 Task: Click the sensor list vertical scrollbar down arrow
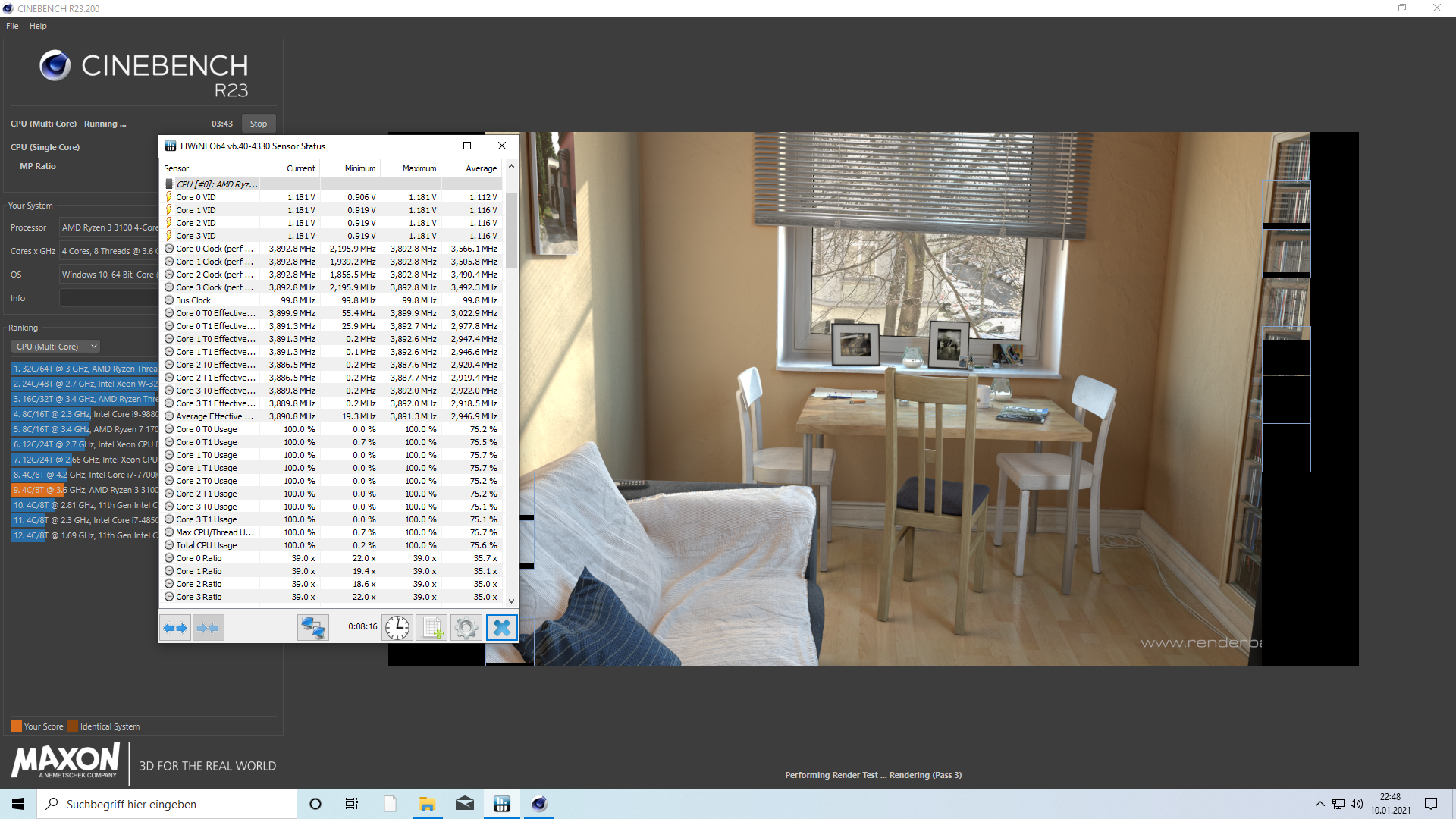[511, 601]
